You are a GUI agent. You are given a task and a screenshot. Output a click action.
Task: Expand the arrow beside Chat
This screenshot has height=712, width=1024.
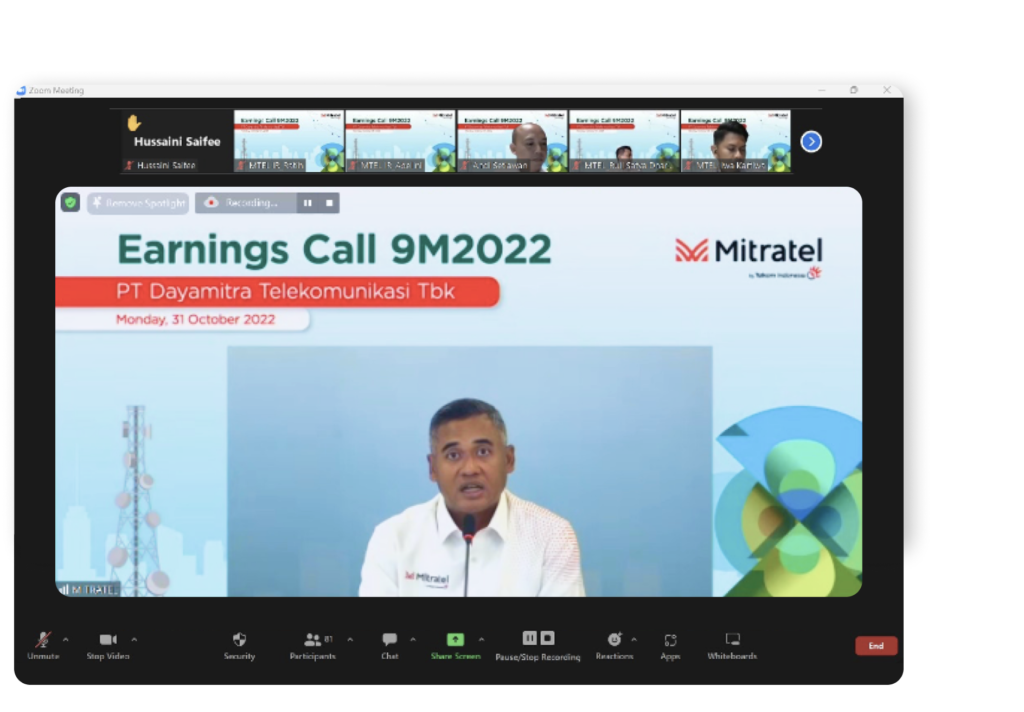[x=413, y=639]
